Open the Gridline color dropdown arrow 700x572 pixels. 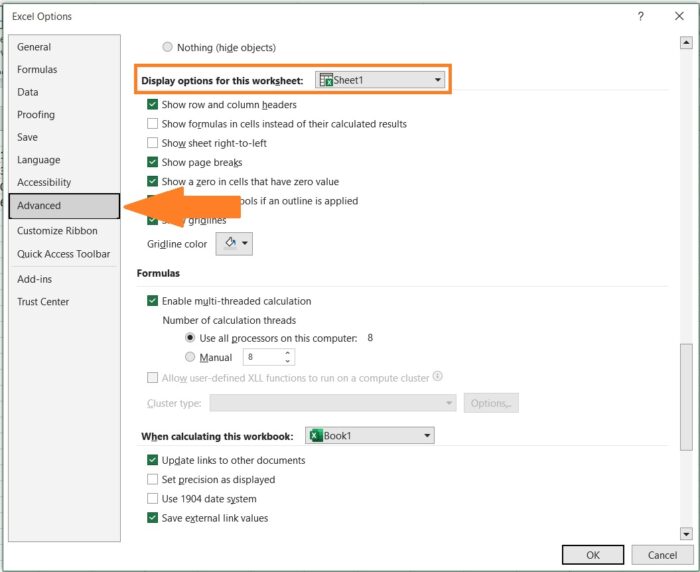[245, 243]
